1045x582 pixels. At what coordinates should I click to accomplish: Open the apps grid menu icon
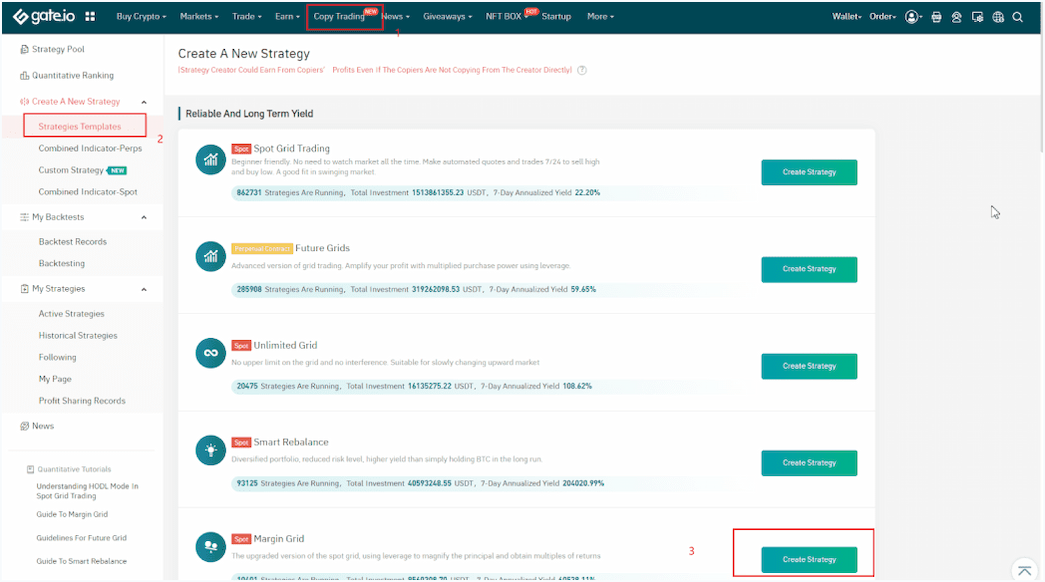[90, 17]
